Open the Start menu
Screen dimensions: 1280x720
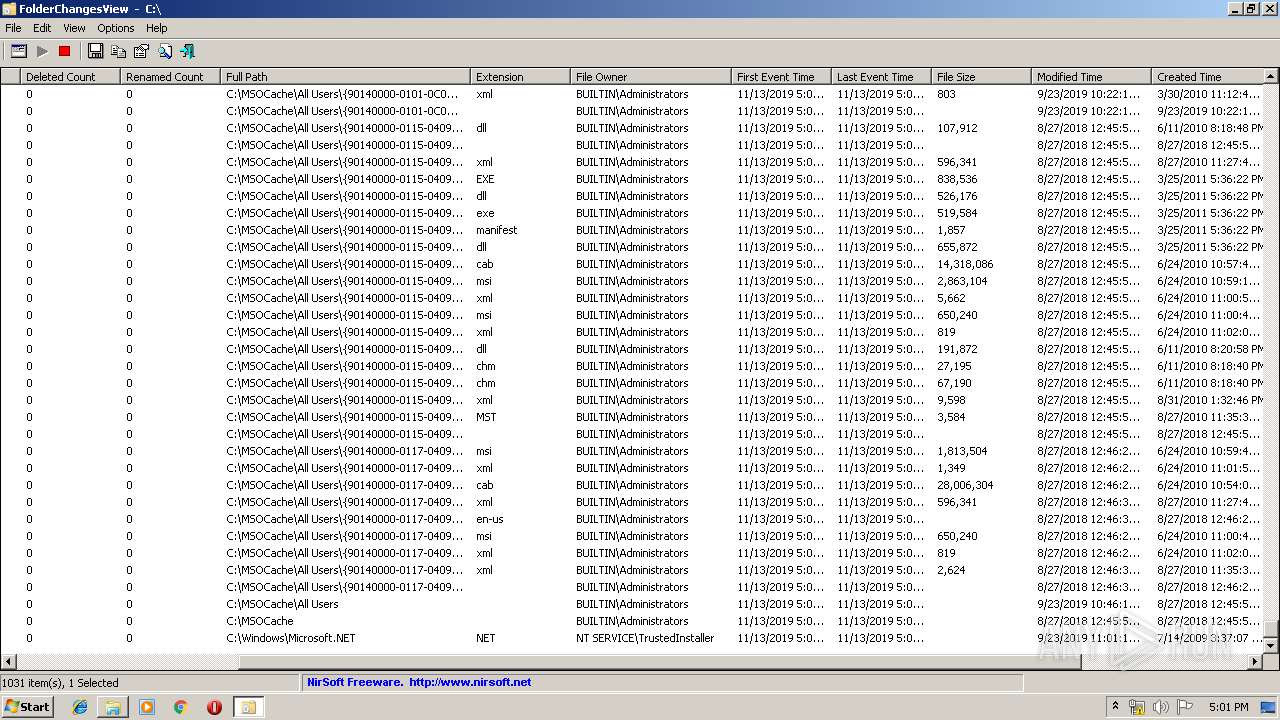[x=28, y=707]
